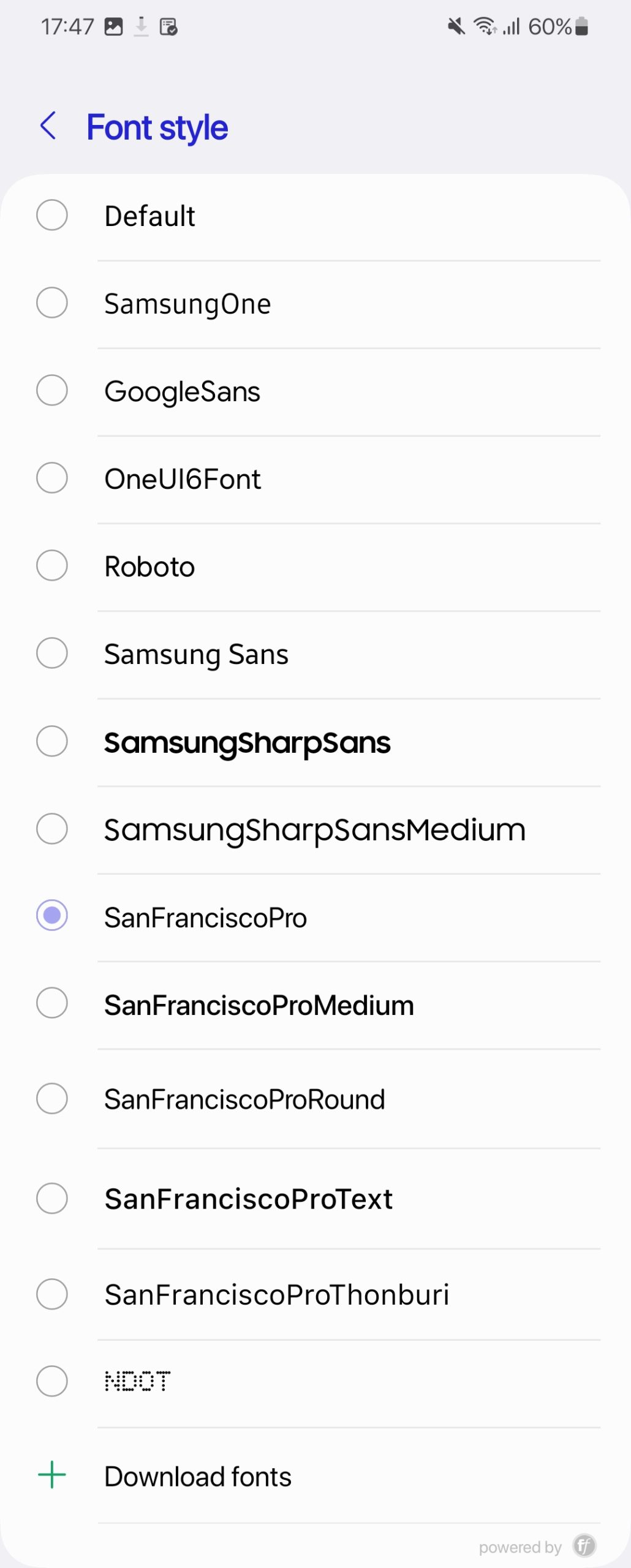631x1568 pixels.
Task: Tap the green plus icon for Download fonts
Action: (52, 1475)
